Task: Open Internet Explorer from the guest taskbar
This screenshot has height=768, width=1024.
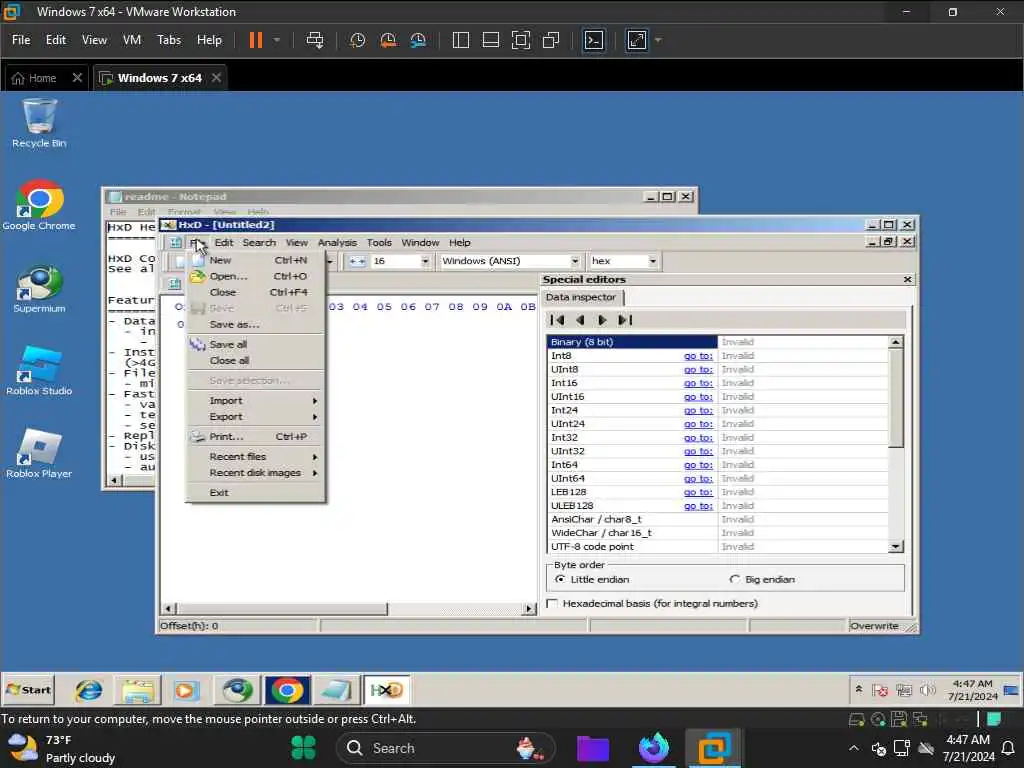Action: (x=88, y=690)
